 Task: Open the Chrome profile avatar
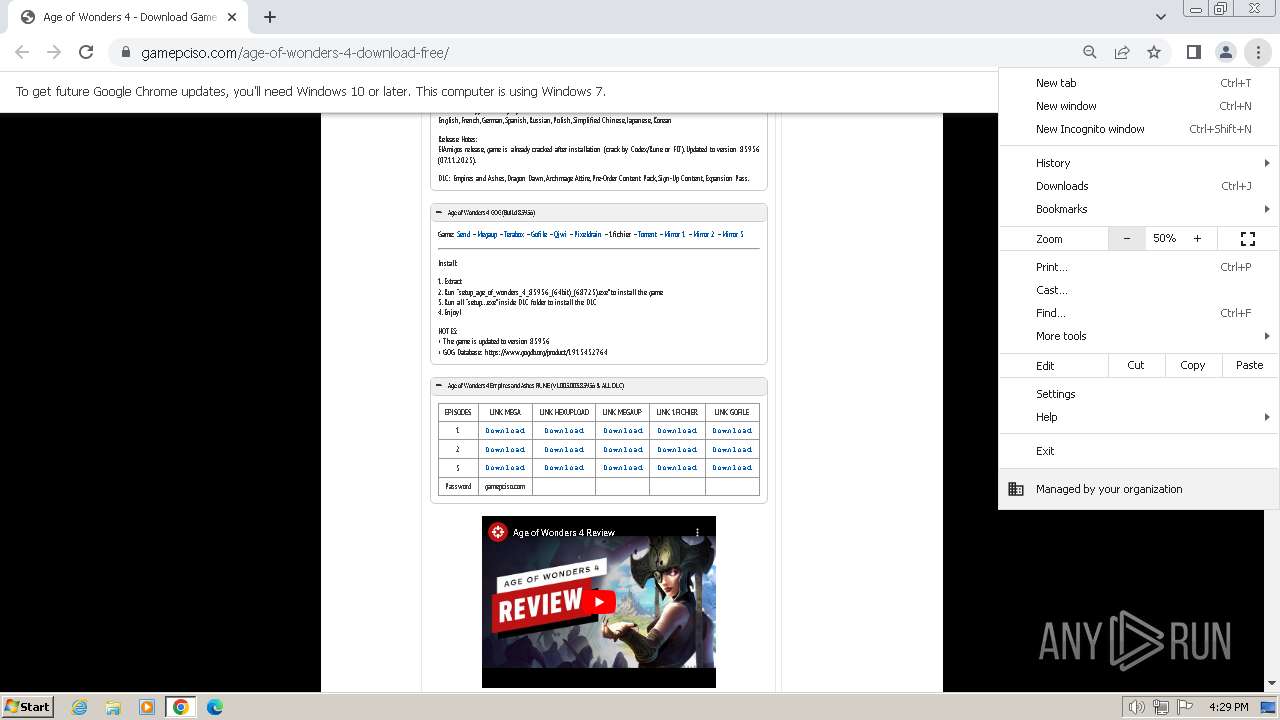point(1225,52)
